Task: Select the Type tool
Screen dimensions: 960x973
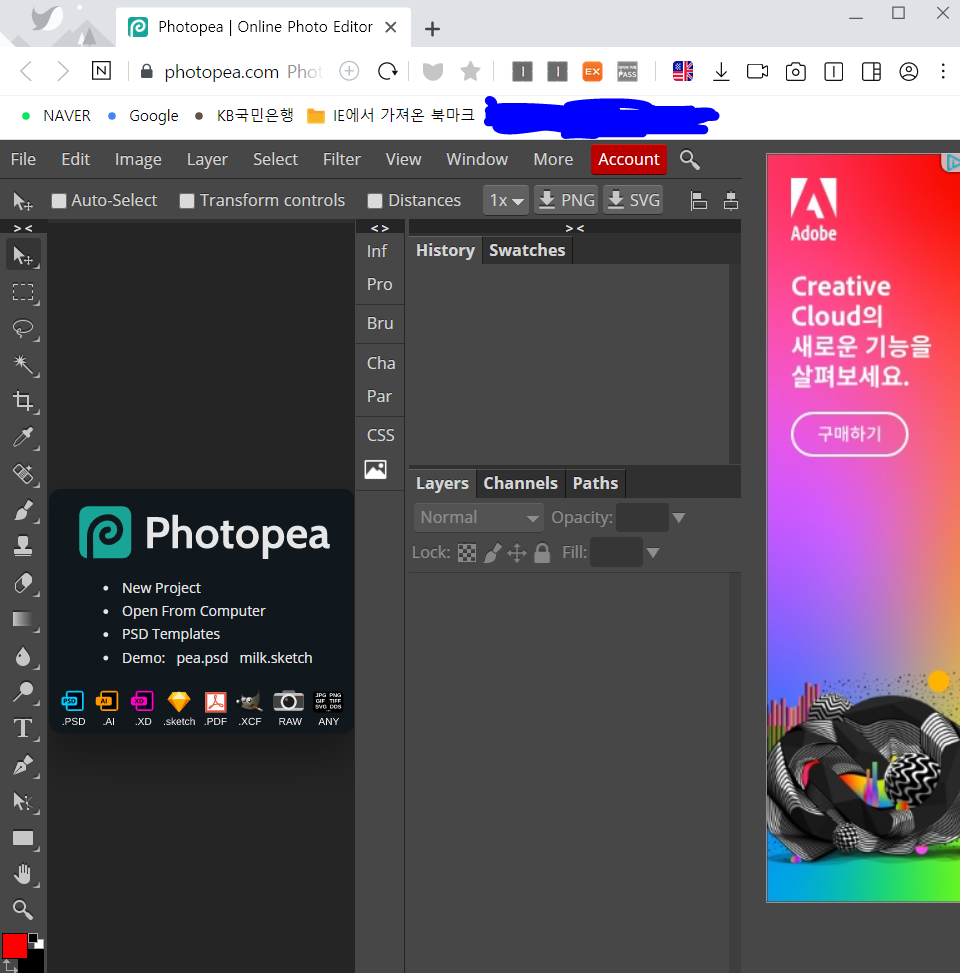Action: [24, 728]
